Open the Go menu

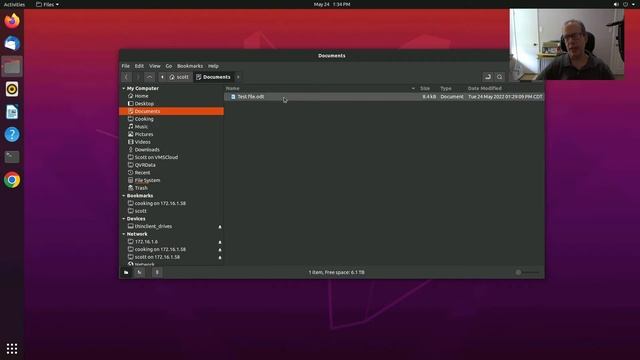tap(169, 66)
